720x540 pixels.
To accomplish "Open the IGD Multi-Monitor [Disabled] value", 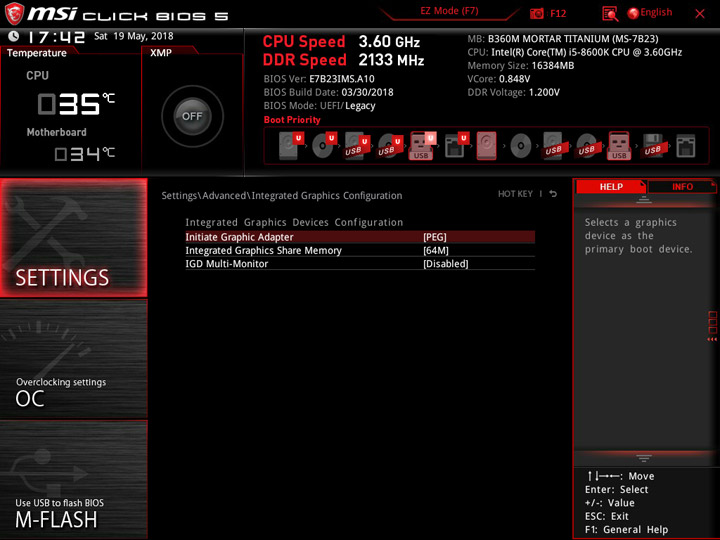I will click(446, 264).
